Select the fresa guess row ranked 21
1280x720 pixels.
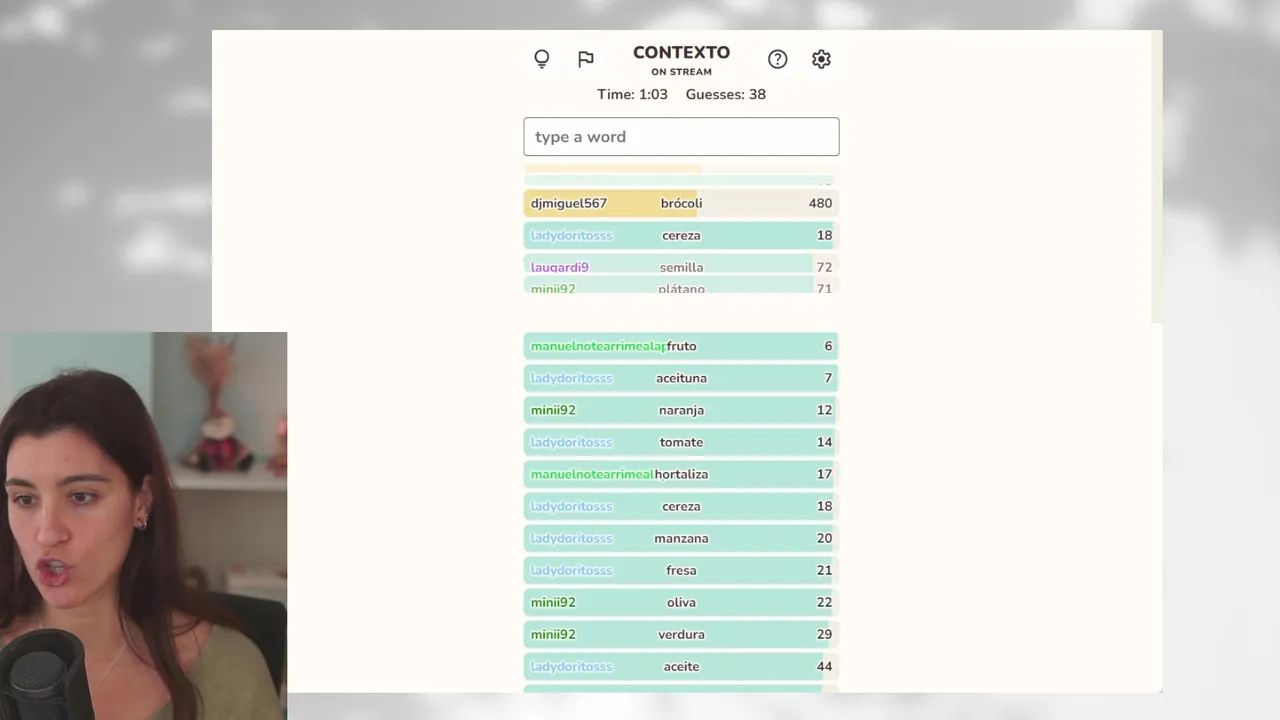[x=681, y=570]
